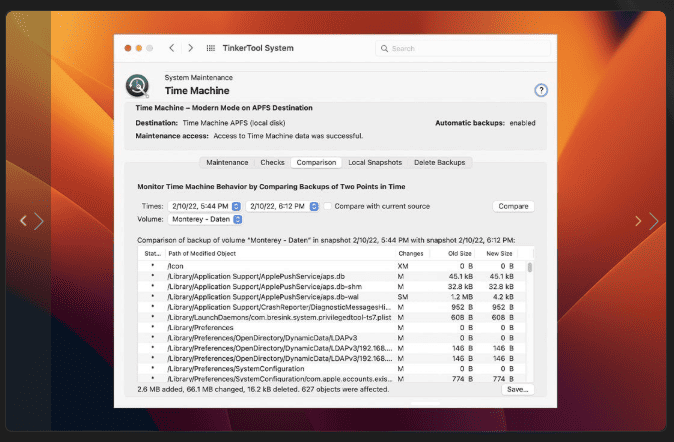The height and width of the screenshot is (442, 674).
Task: Sort by the Changes column header
Action: click(411, 254)
